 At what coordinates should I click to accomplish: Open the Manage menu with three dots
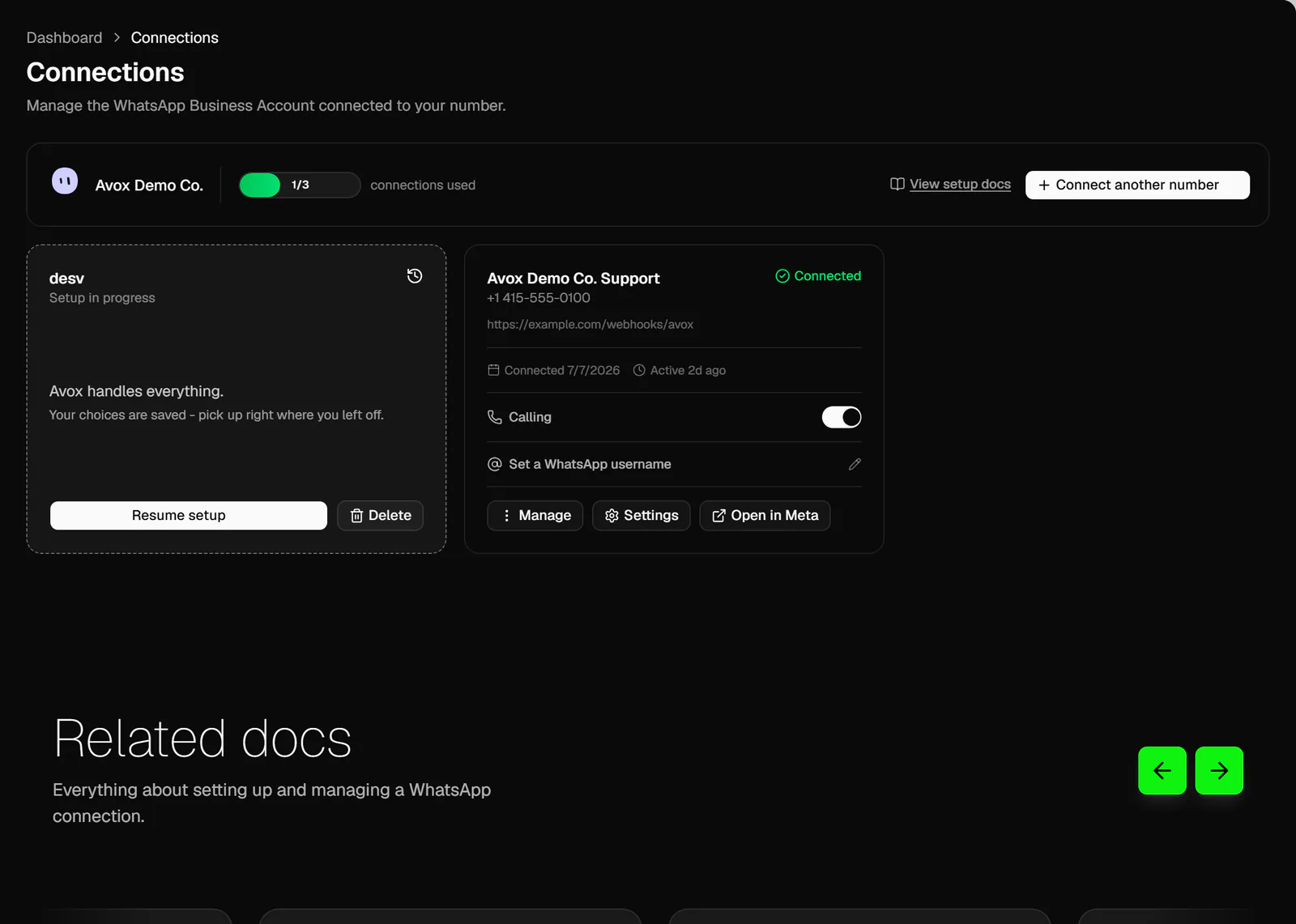(535, 516)
